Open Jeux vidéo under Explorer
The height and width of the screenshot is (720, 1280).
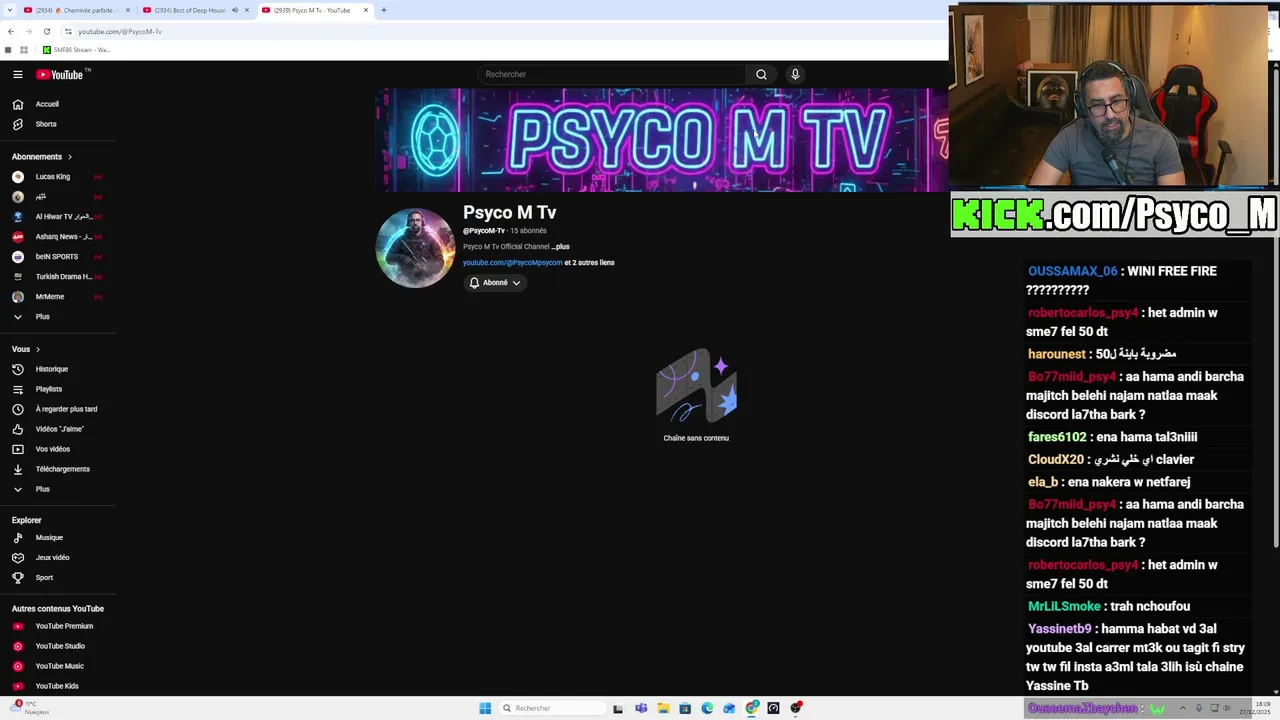(x=53, y=558)
